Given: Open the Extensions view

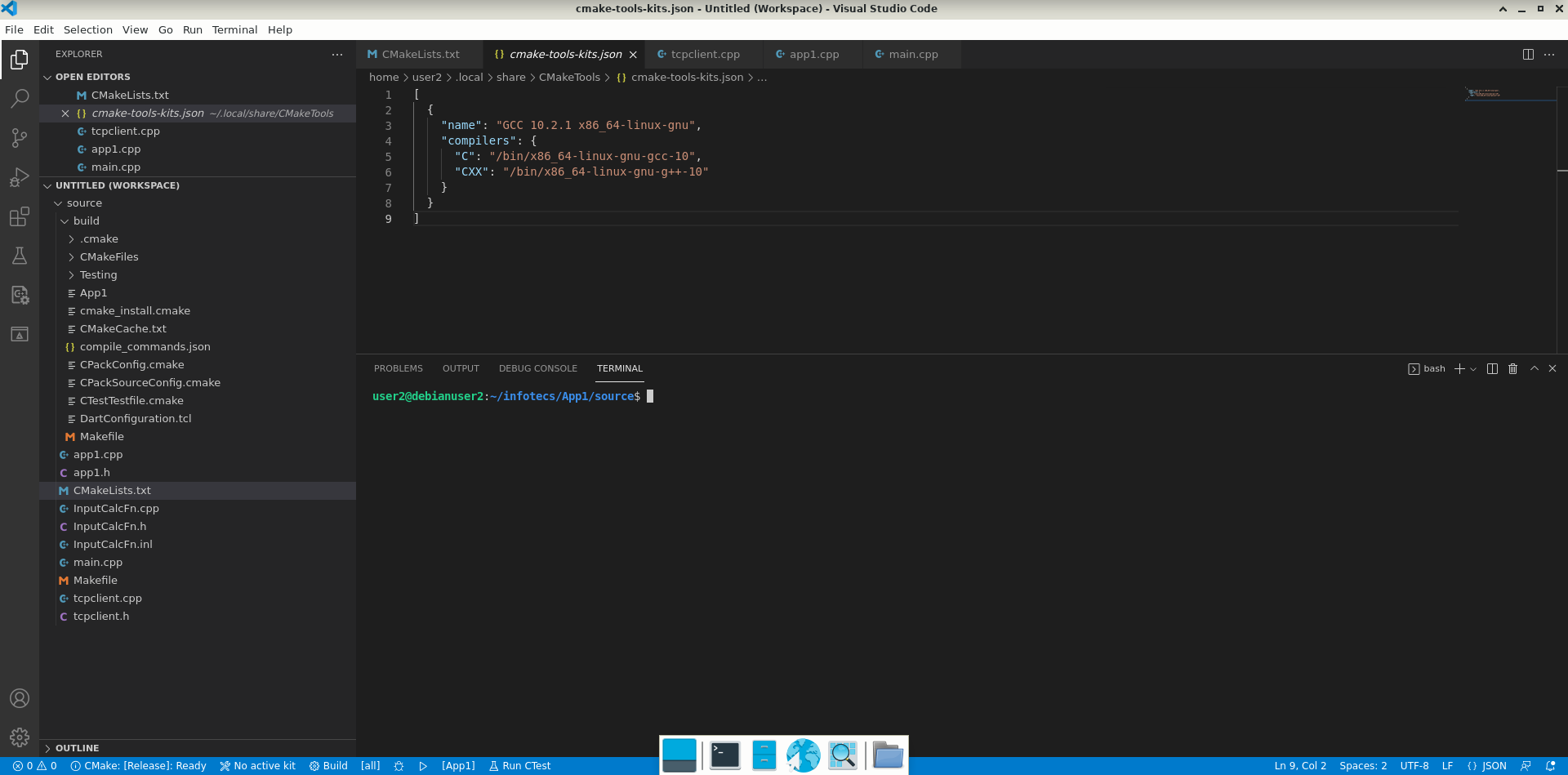Looking at the screenshot, I should click(20, 216).
